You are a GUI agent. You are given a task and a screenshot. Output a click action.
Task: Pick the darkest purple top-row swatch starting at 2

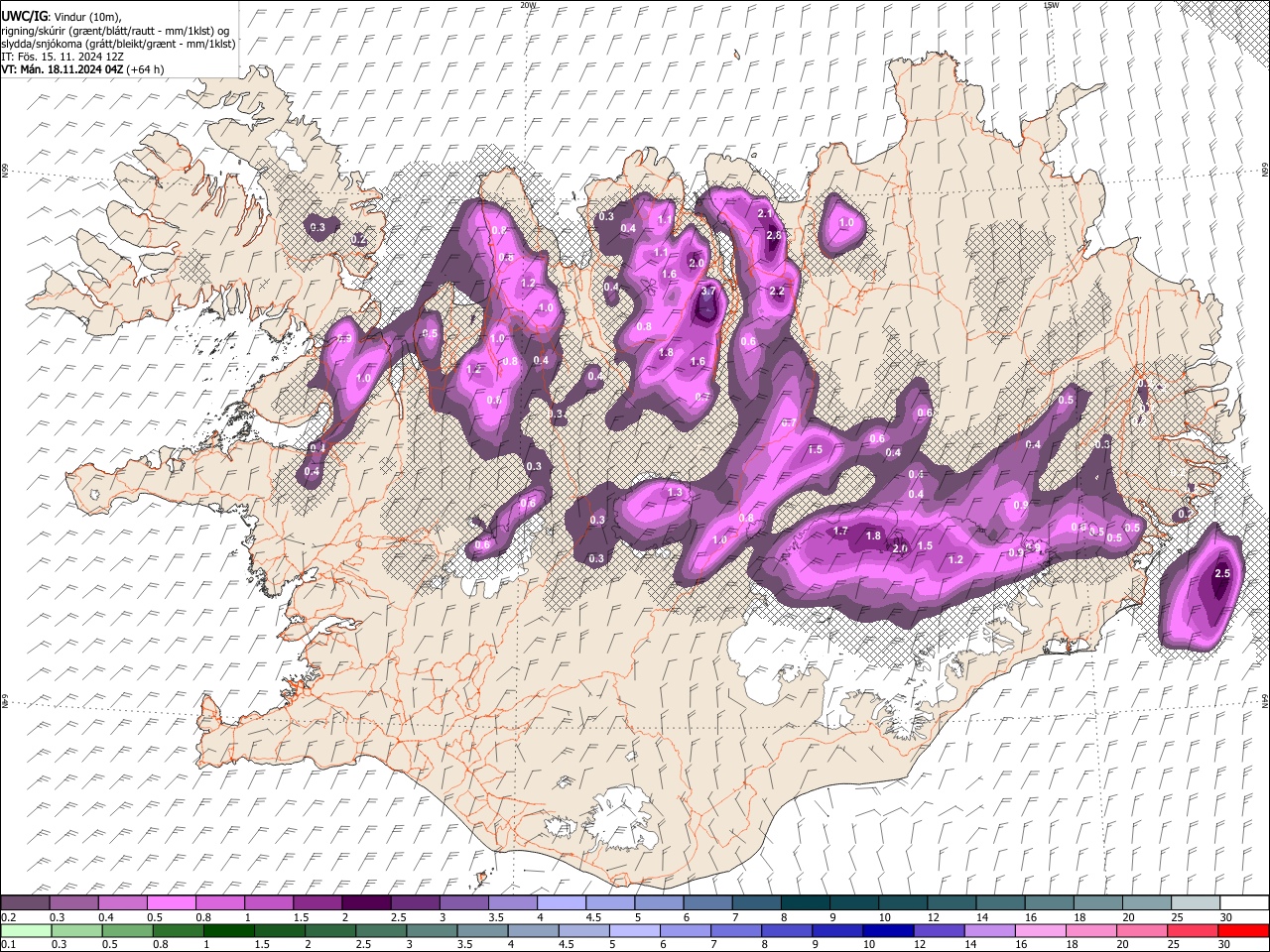click(x=366, y=903)
